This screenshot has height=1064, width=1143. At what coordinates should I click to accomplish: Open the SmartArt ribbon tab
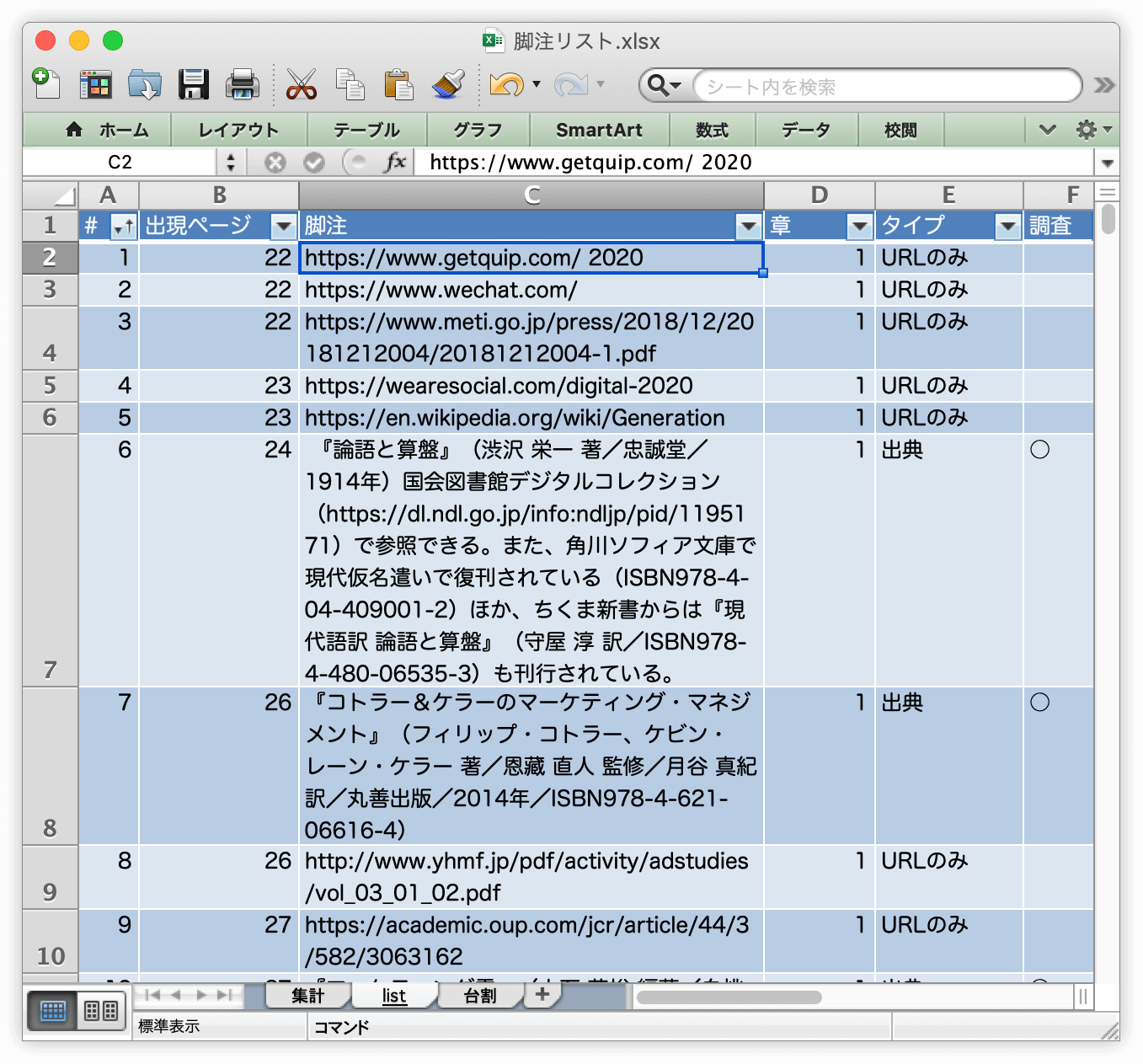(x=599, y=130)
